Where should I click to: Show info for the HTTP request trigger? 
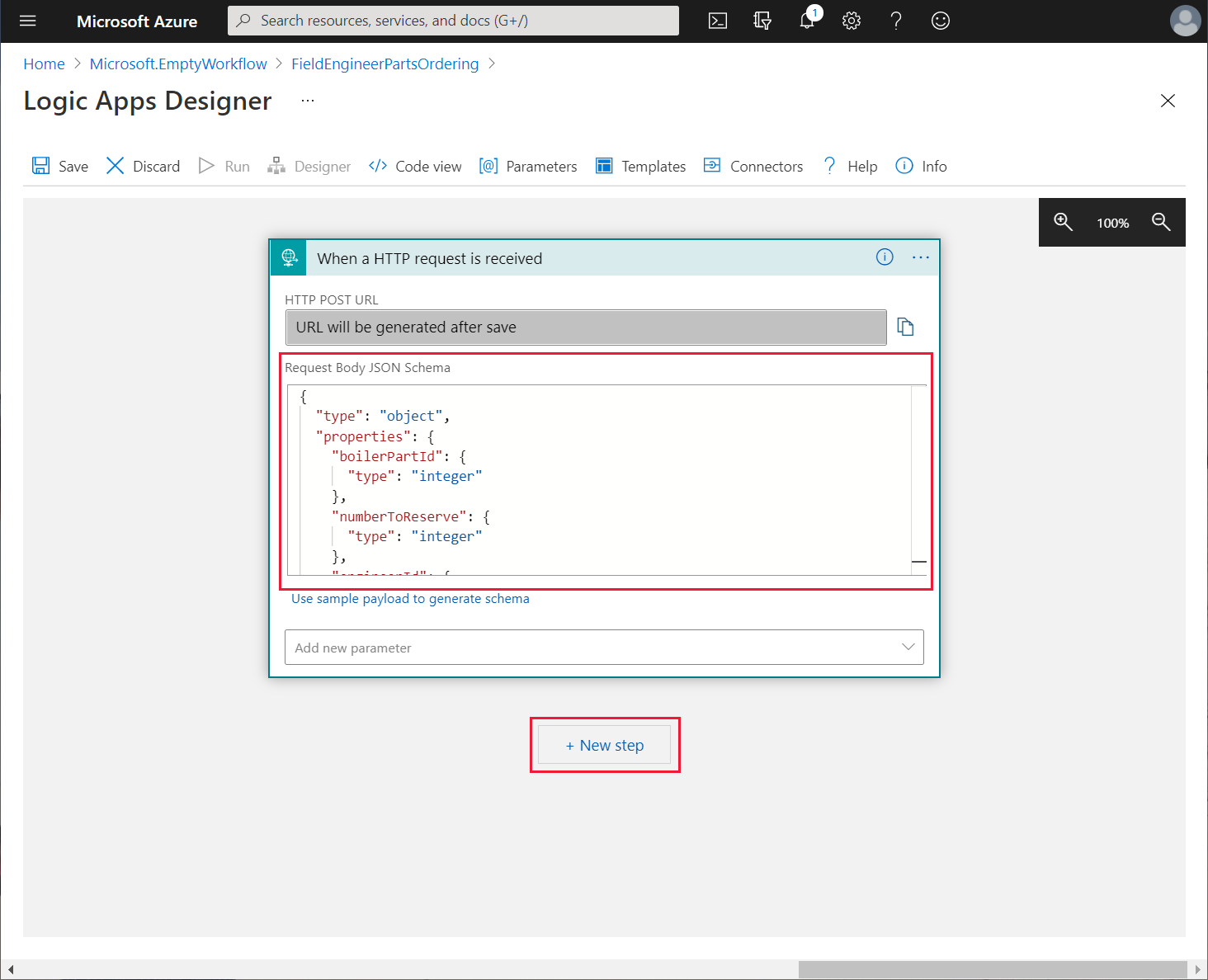pos(885,257)
